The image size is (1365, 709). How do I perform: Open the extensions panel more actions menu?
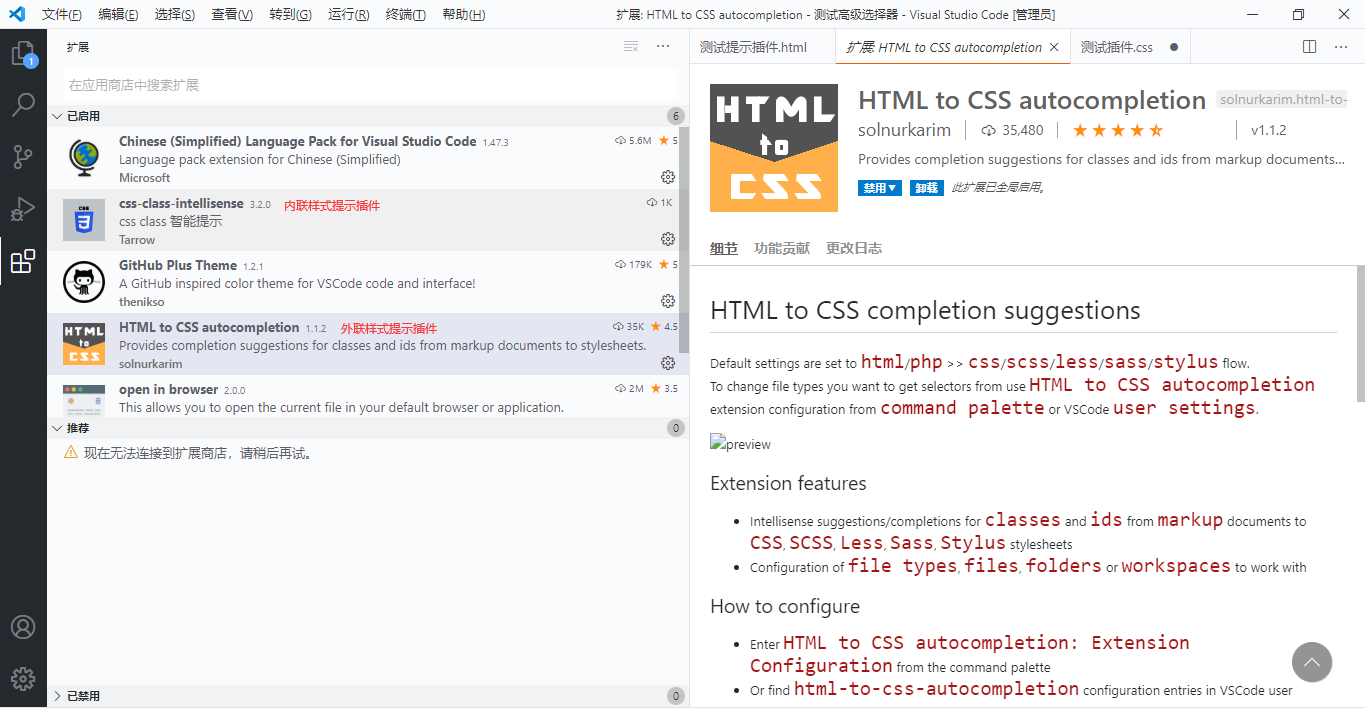tap(663, 46)
